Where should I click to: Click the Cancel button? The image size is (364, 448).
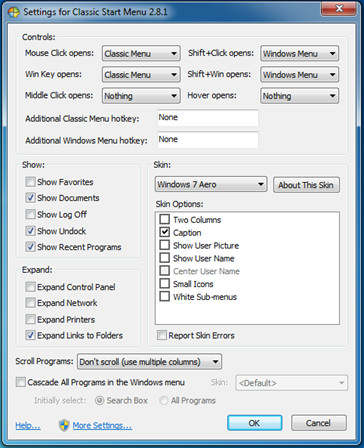coord(319,423)
